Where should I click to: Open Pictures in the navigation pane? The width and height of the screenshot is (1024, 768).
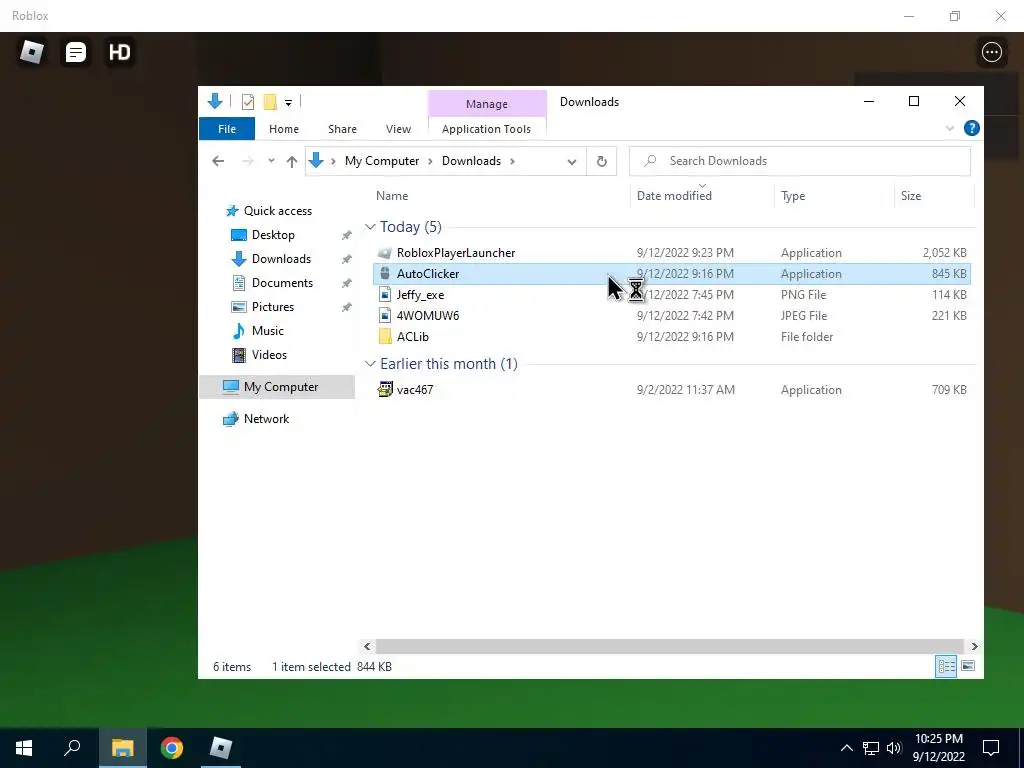[273, 306]
